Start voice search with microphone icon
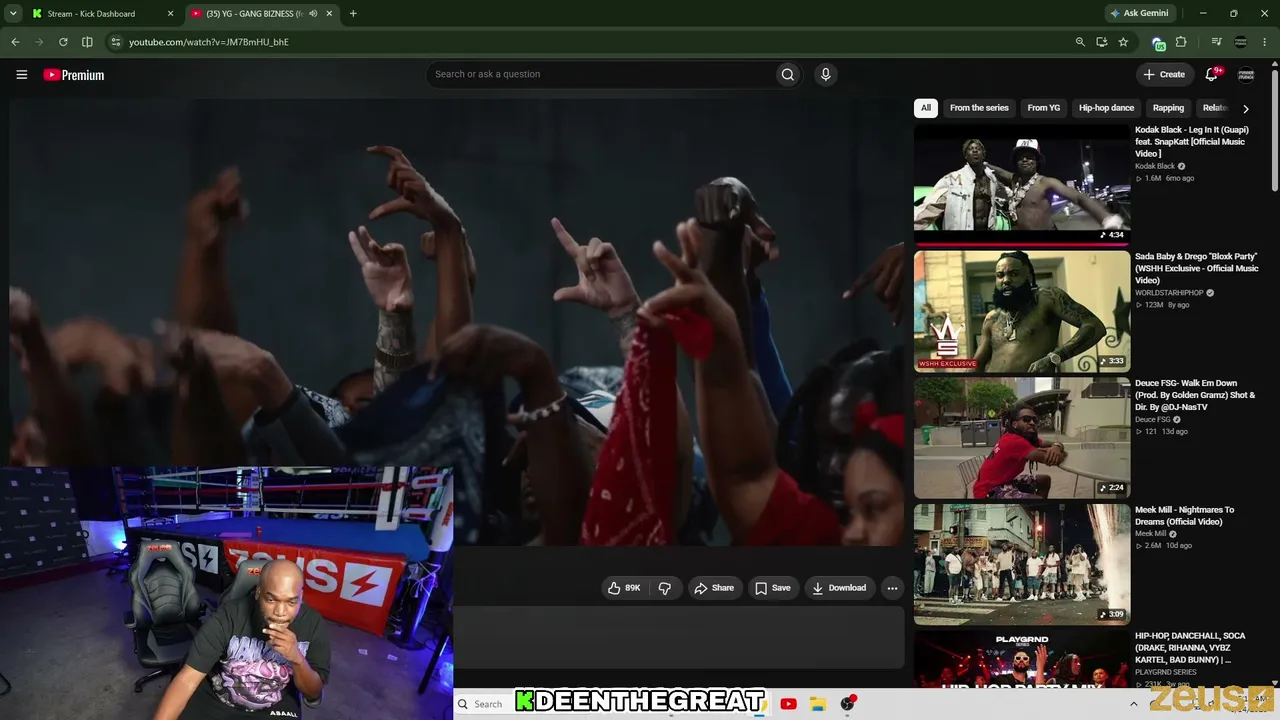This screenshot has height=720, width=1280. (825, 74)
